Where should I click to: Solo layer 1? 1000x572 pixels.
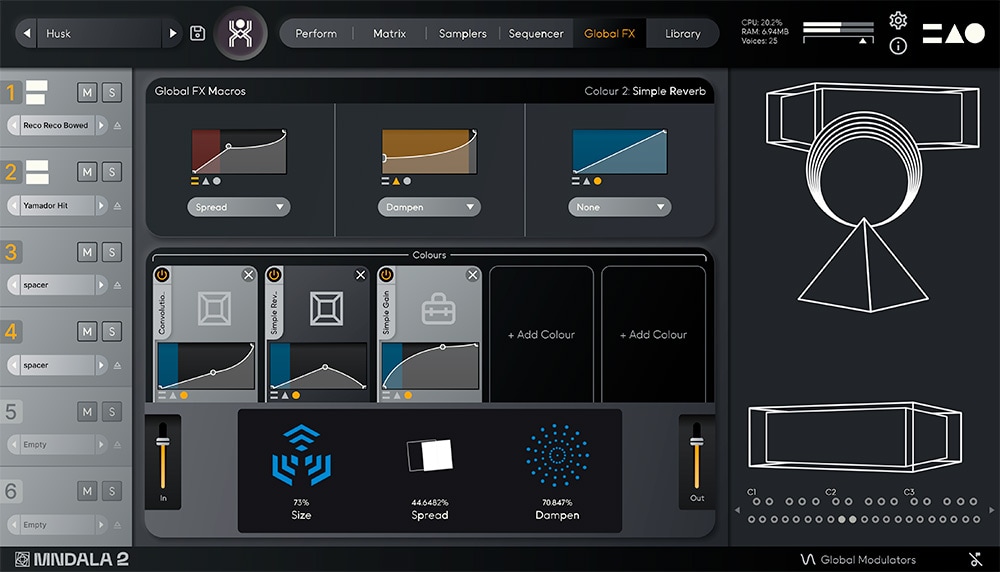coord(112,92)
